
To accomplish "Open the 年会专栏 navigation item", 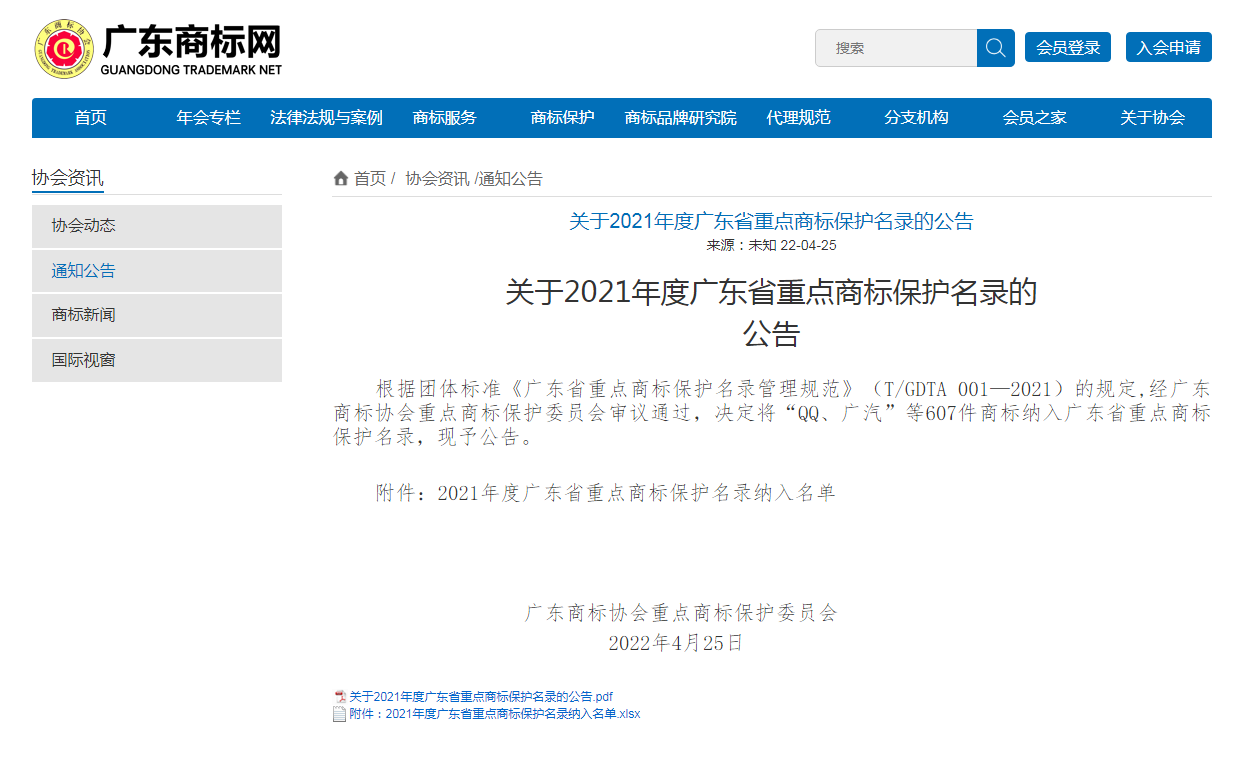I will 208,118.
